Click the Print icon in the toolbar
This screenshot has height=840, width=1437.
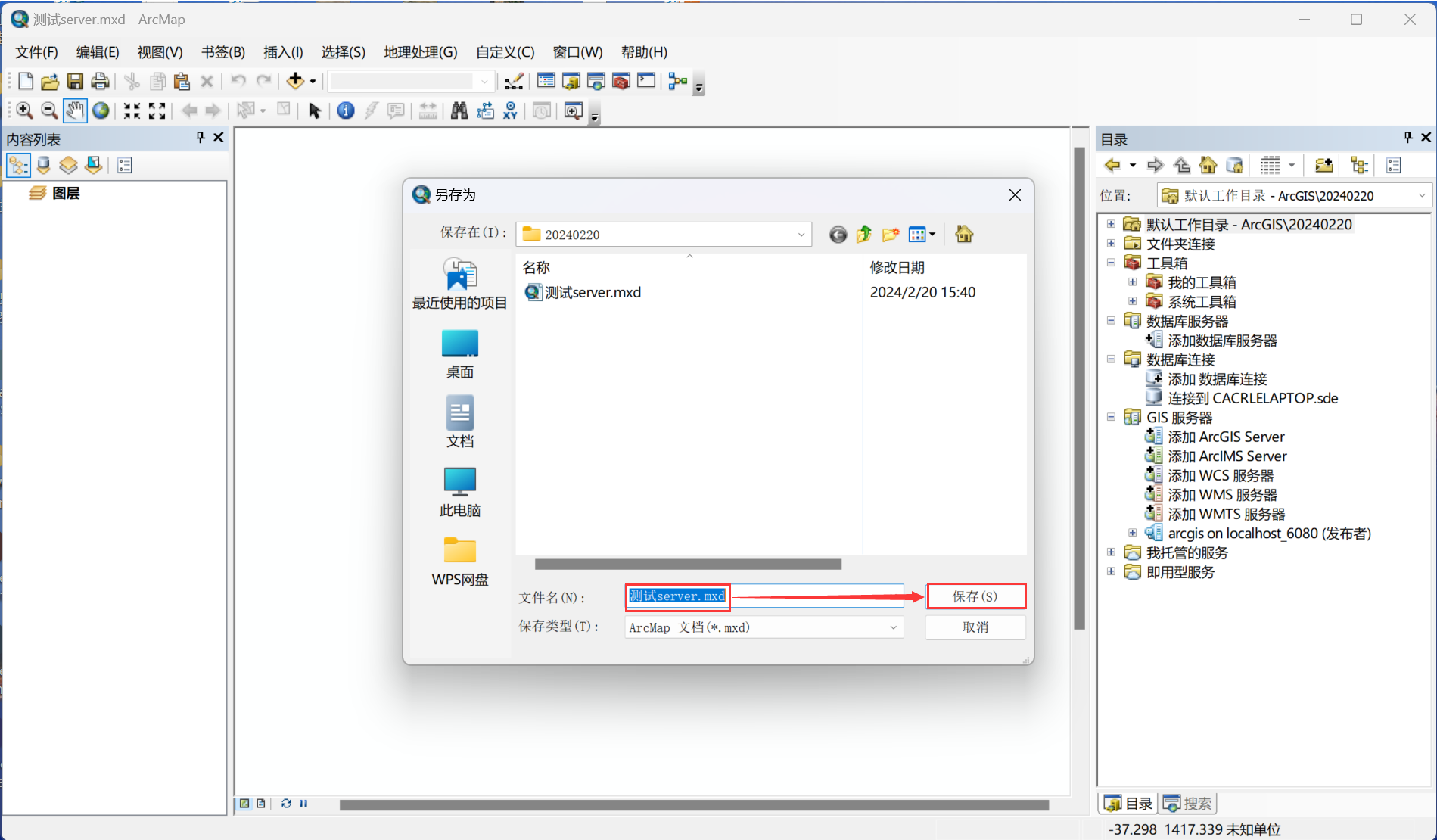[x=100, y=81]
